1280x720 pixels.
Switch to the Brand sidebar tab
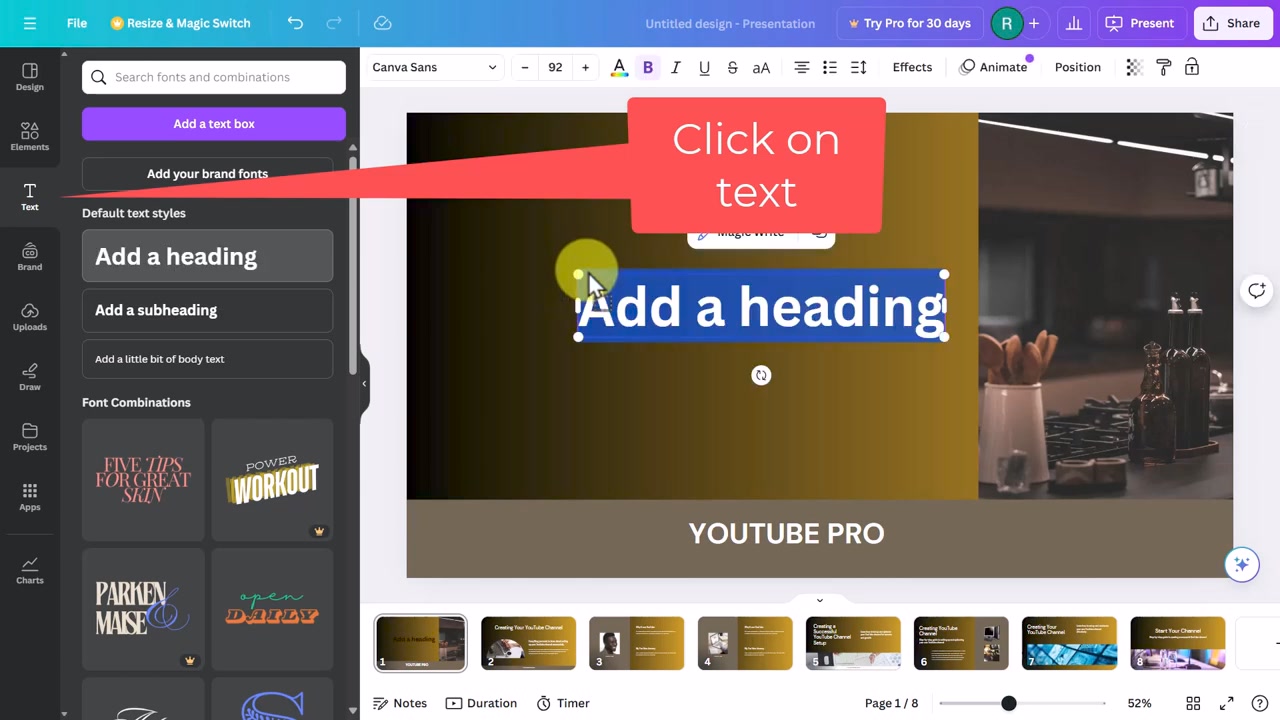click(x=30, y=257)
